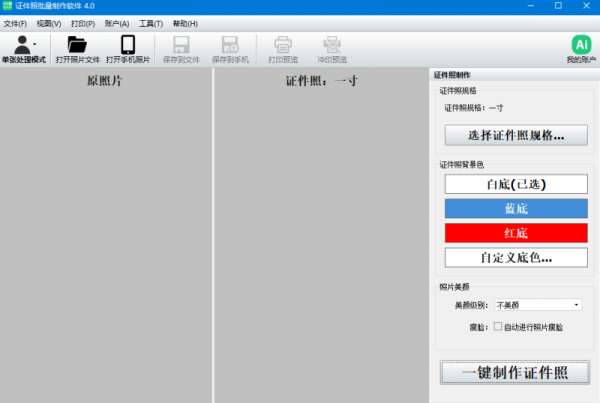
Task: Open the 打印(P) menu
Action: pyautogui.click(x=83, y=24)
